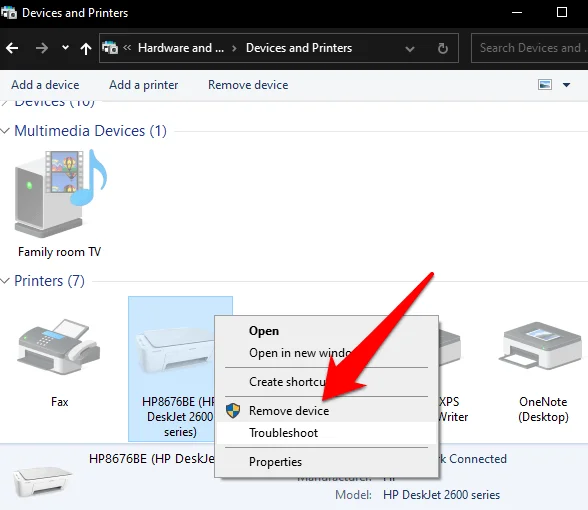Viewport: 588px width, 510px height.
Task: Click the Add a printer command
Action: tap(144, 85)
